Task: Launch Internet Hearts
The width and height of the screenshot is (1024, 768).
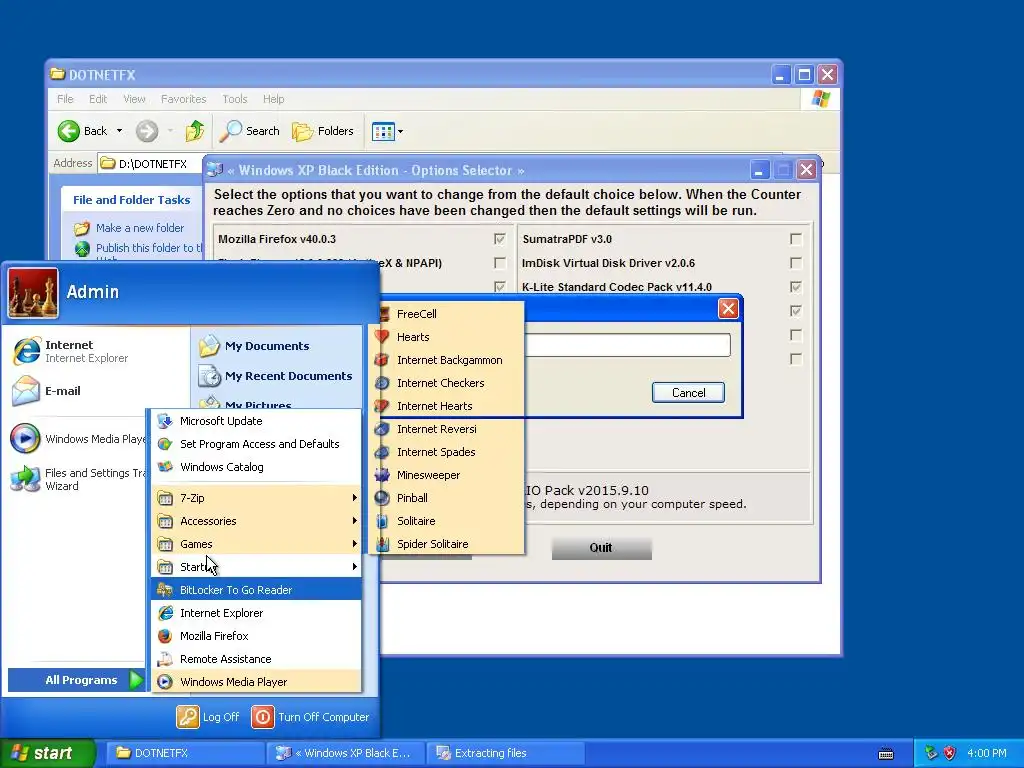Action: 447,406
